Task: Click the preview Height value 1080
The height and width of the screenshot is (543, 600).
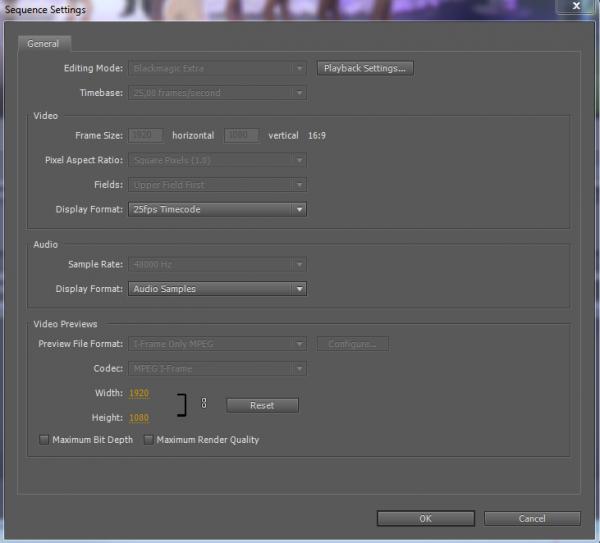Action: coord(138,417)
